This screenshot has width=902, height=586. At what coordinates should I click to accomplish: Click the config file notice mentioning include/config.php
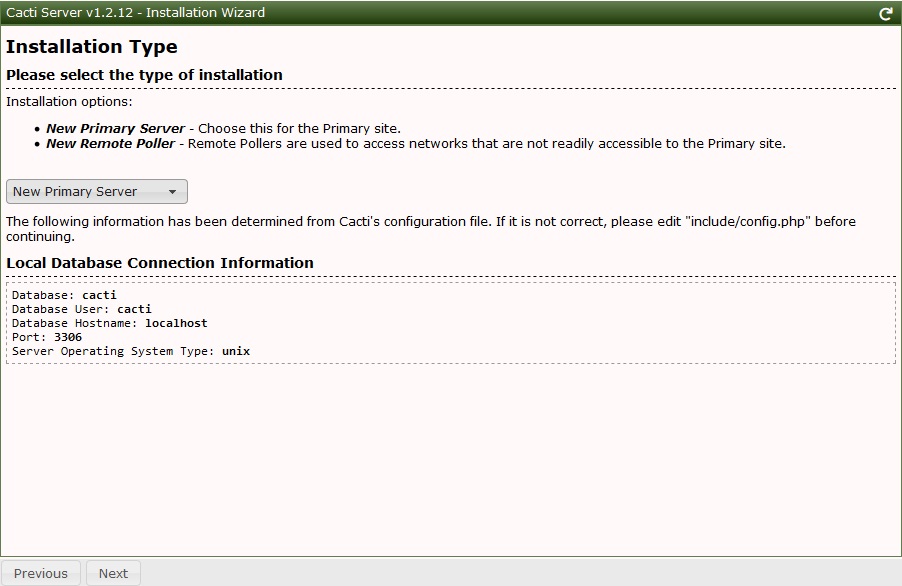431,229
